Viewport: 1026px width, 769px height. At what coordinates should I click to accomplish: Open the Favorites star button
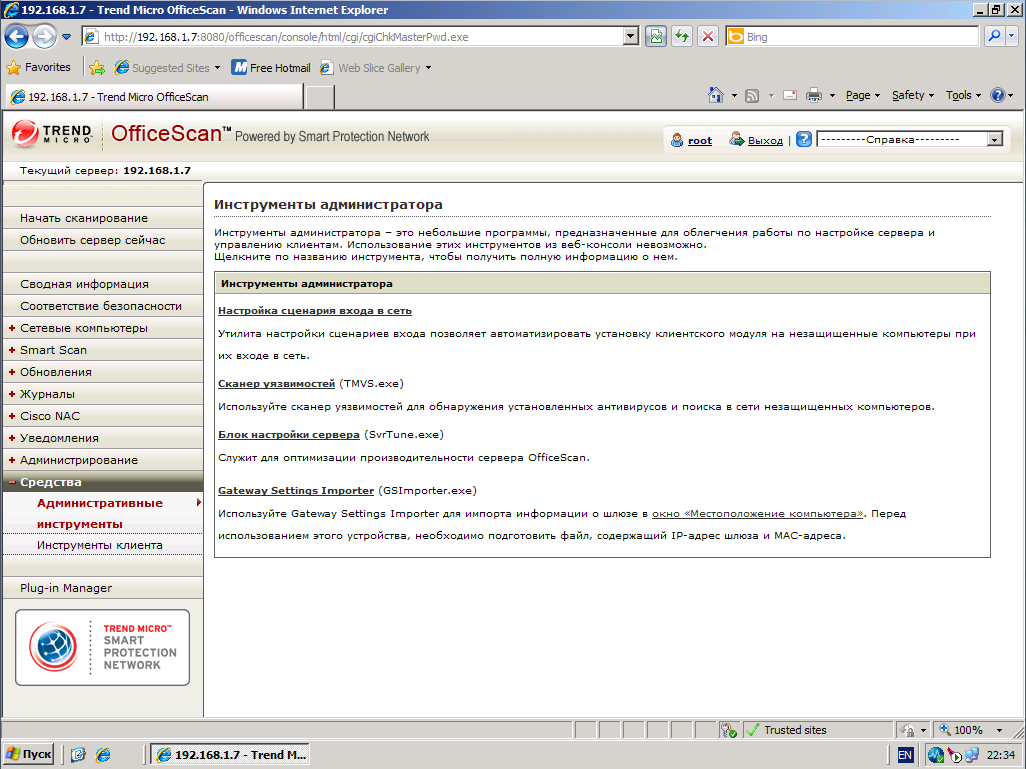click(x=38, y=67)
